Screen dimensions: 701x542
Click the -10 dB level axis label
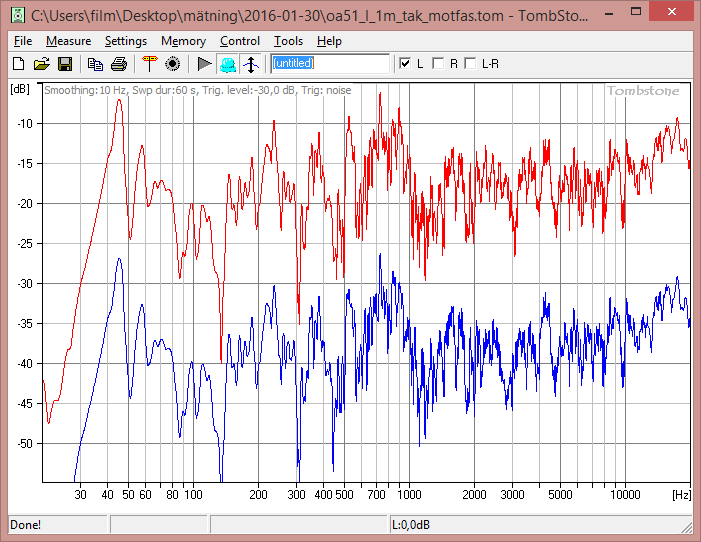pos(25,123)
